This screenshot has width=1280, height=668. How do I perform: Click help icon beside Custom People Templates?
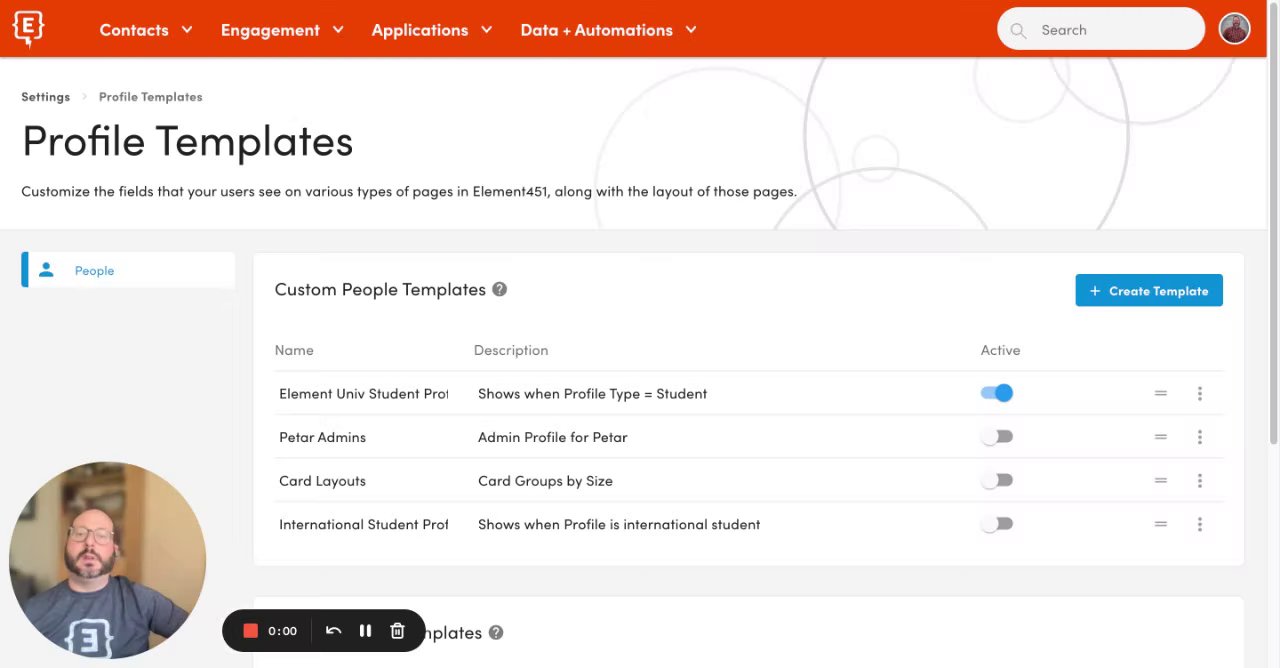499,289
